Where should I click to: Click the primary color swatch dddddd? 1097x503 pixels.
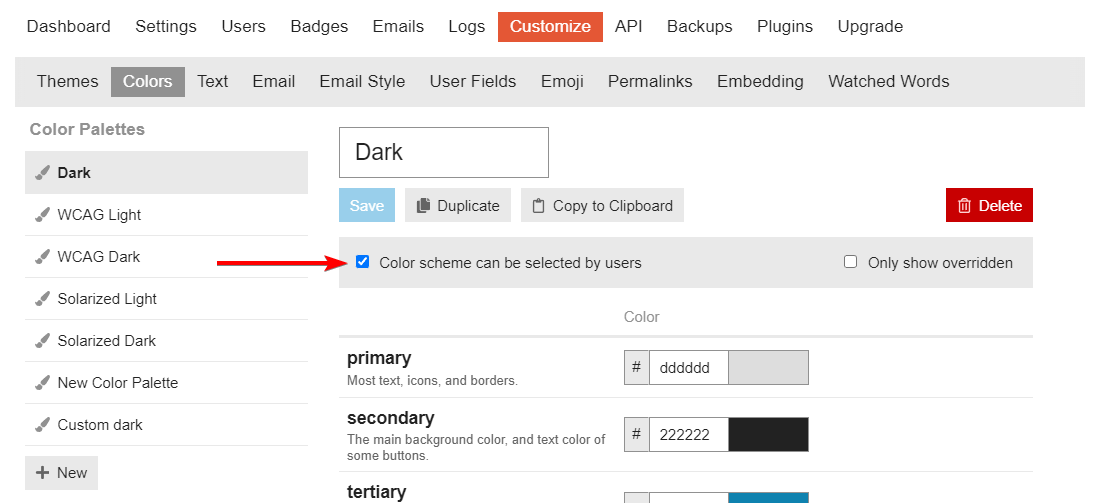(x=768, y=367)
